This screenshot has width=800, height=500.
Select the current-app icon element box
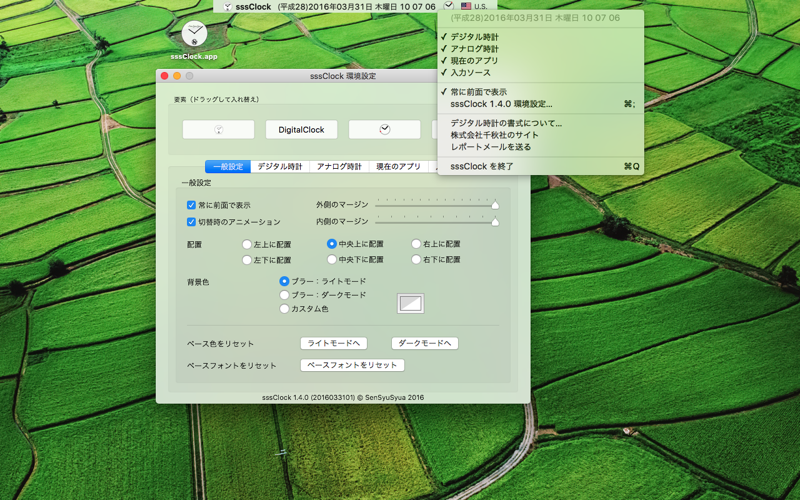click(x=218, y=130)
